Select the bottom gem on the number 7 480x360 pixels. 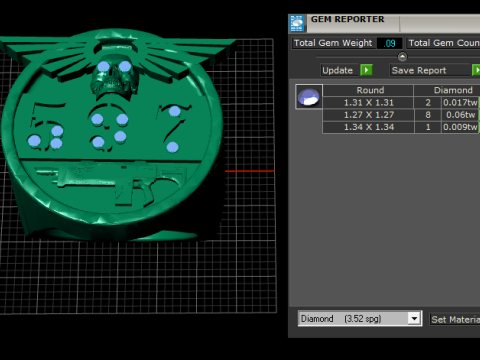(172, 147)
